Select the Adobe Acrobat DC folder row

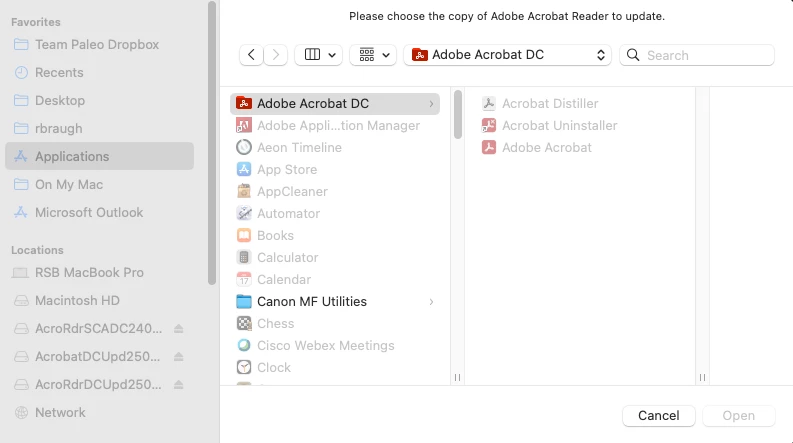(x=335, y=104)
